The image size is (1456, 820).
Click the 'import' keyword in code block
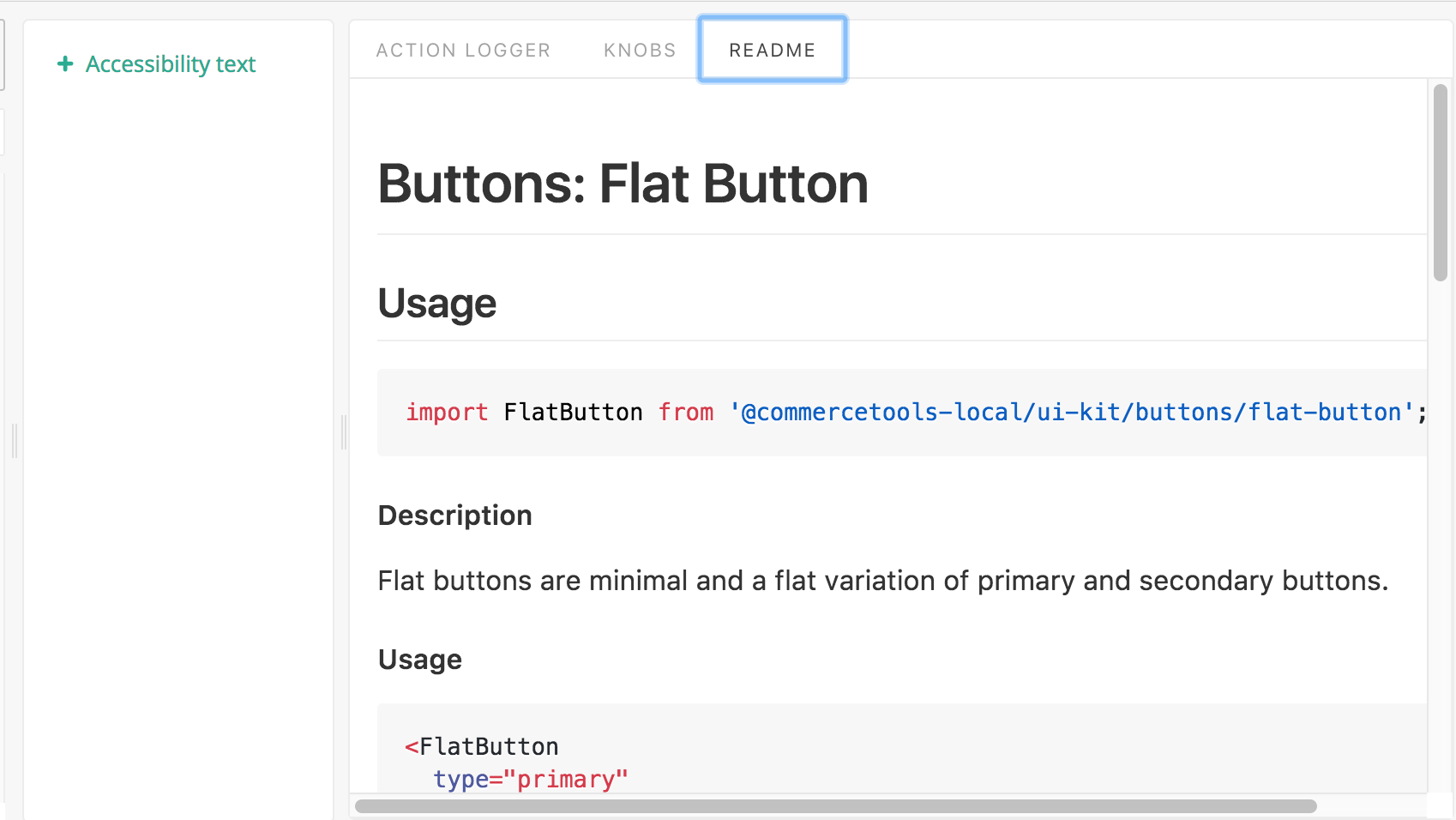pos(447,413)
